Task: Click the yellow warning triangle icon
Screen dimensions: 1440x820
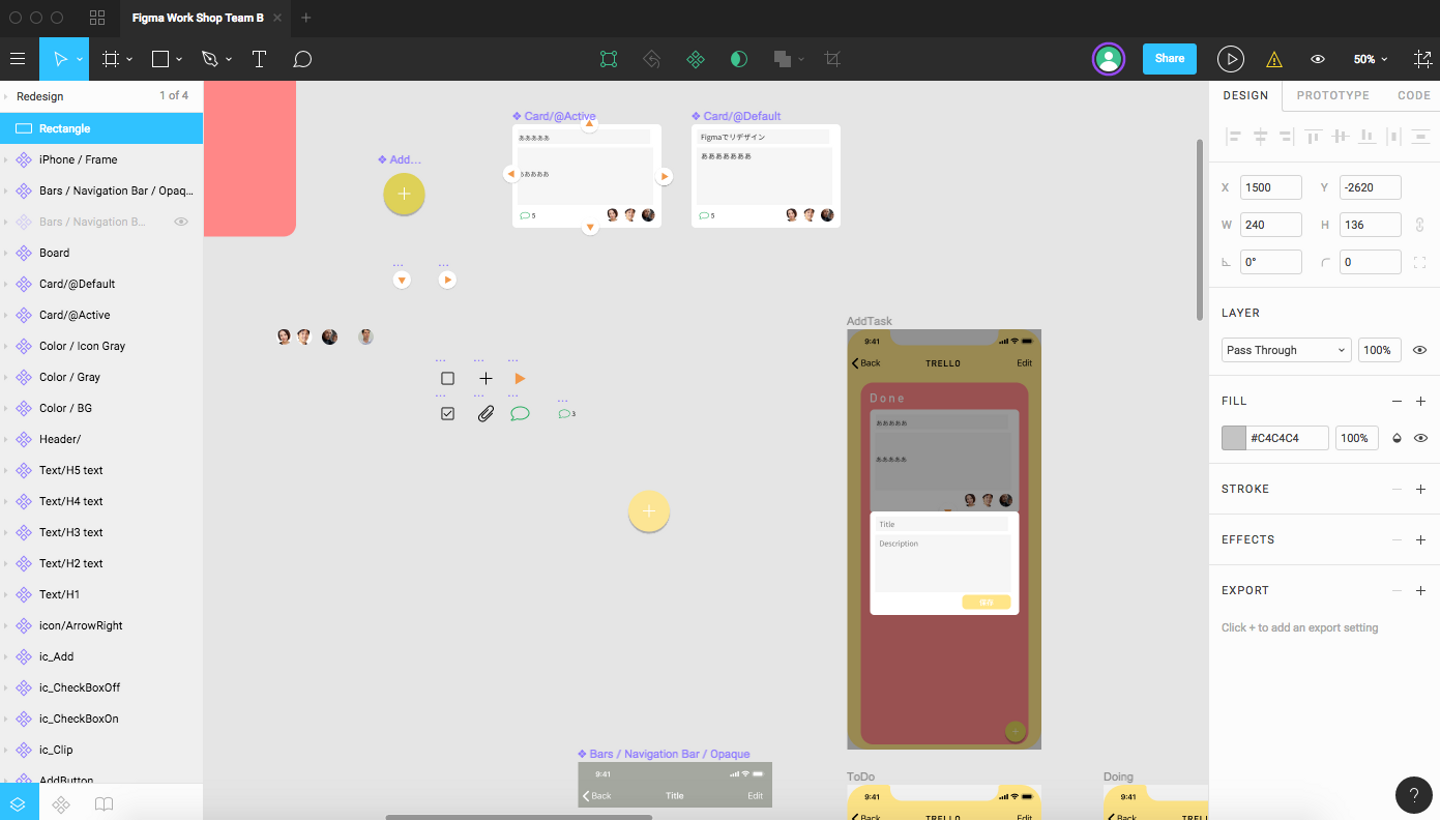Action: pos(1274,59)
